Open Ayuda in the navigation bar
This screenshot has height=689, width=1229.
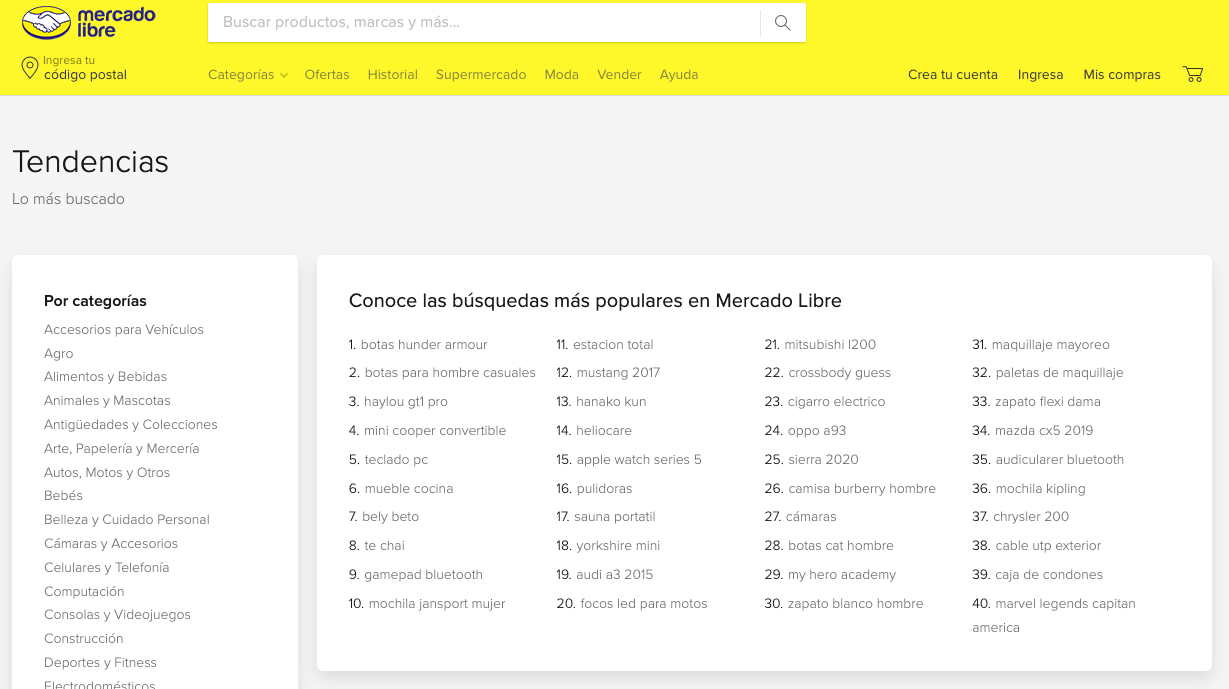679,75
